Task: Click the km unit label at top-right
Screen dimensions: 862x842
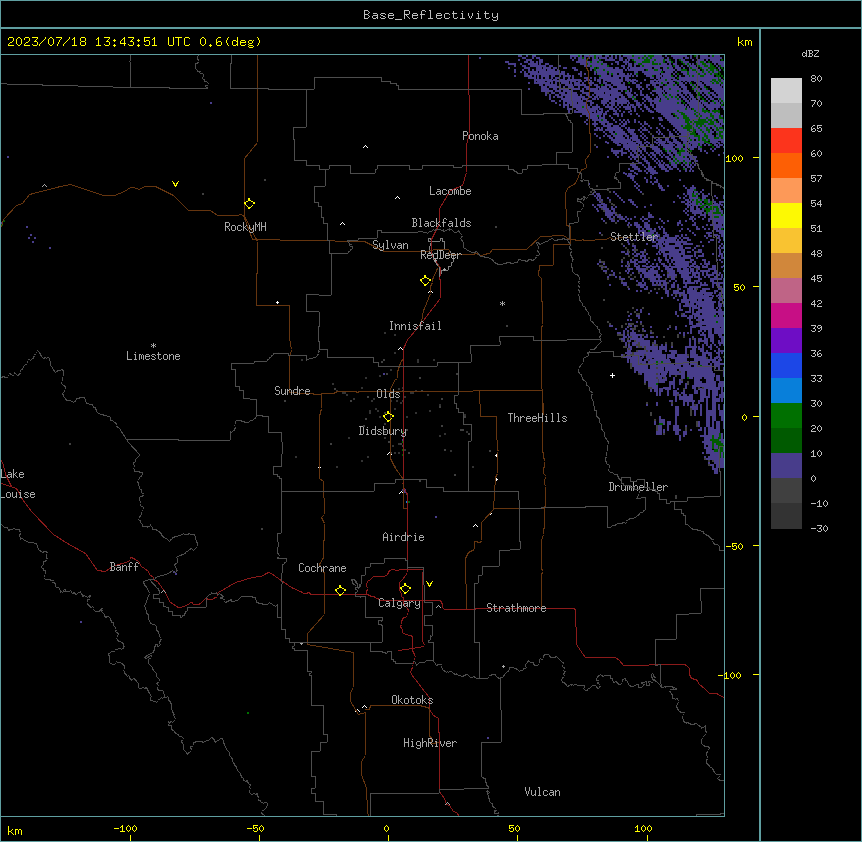Action: pyautogui.click(x=744, y=42)
